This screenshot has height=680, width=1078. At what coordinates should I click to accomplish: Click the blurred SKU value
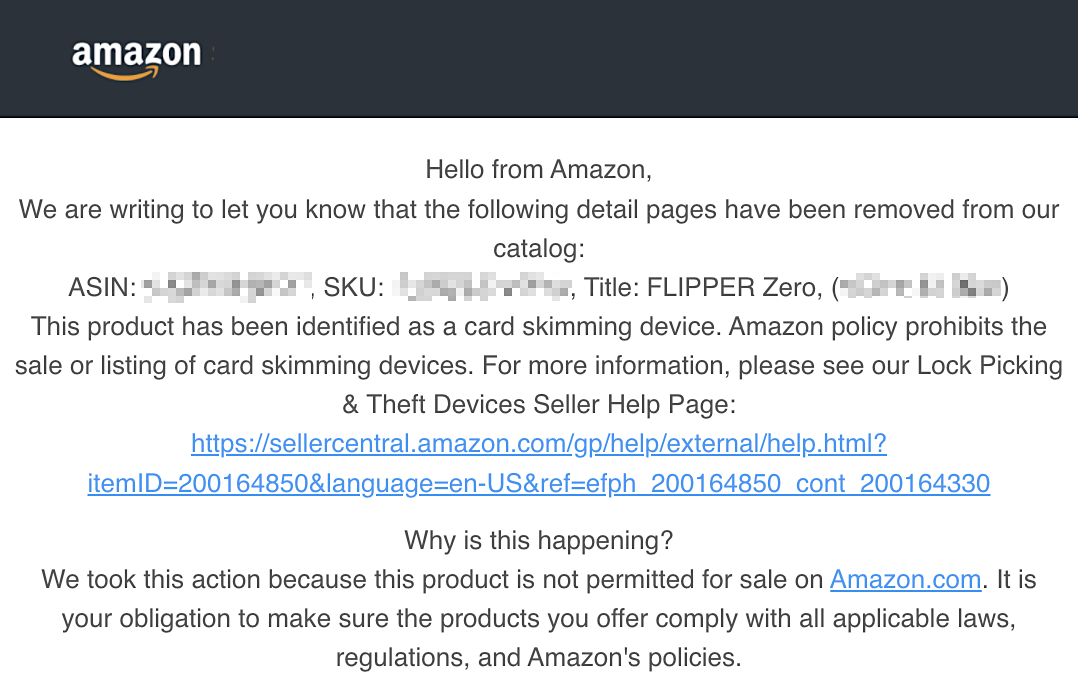pyautogui.click(x=482, y=288)
